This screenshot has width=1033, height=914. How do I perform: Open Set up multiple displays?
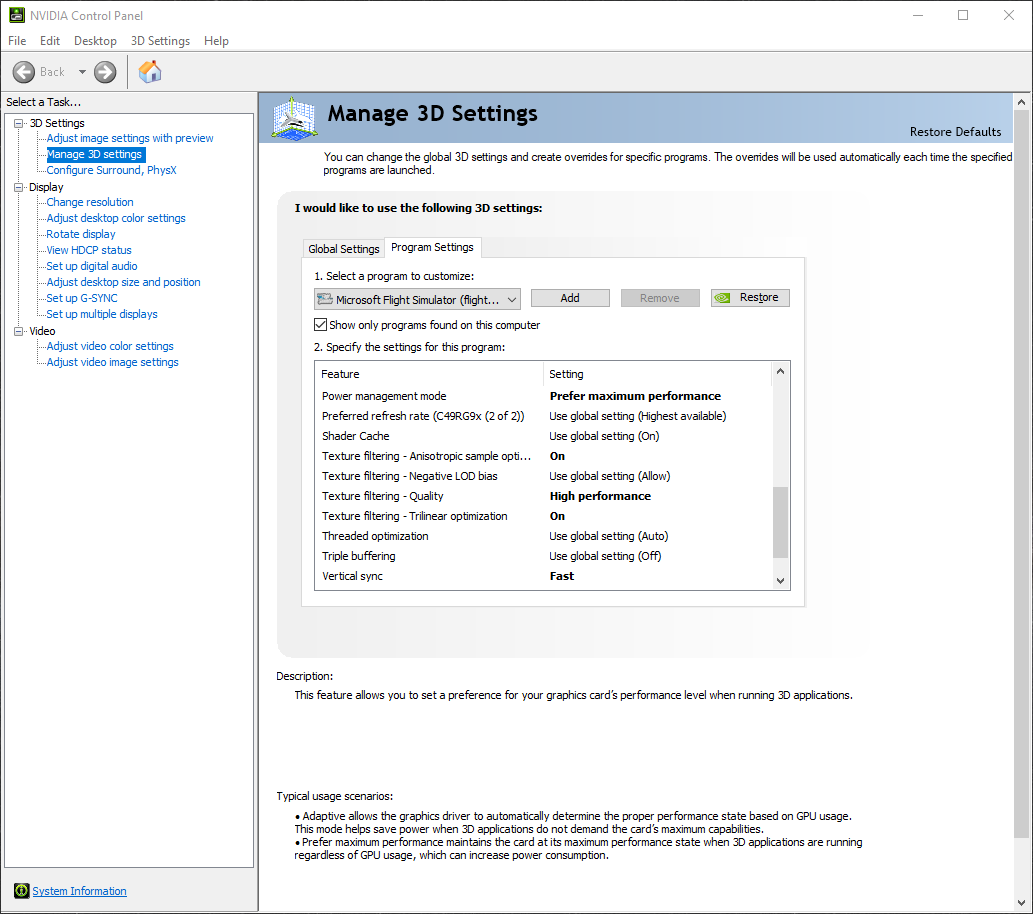101,314
